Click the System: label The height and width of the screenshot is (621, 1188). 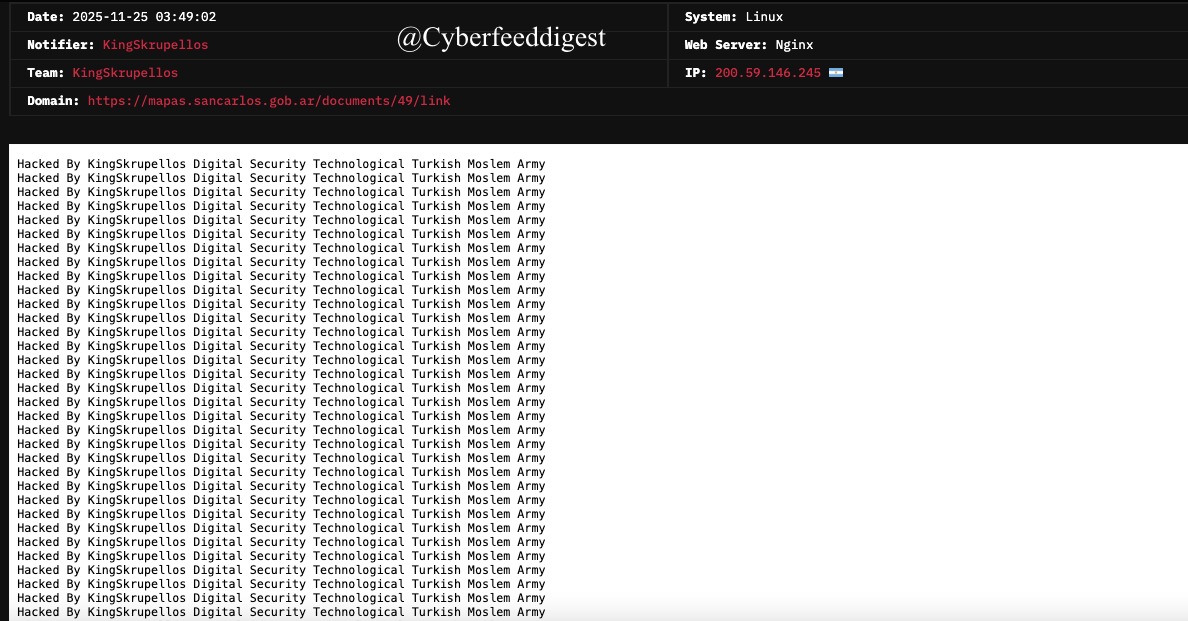(x=711, y=17)
